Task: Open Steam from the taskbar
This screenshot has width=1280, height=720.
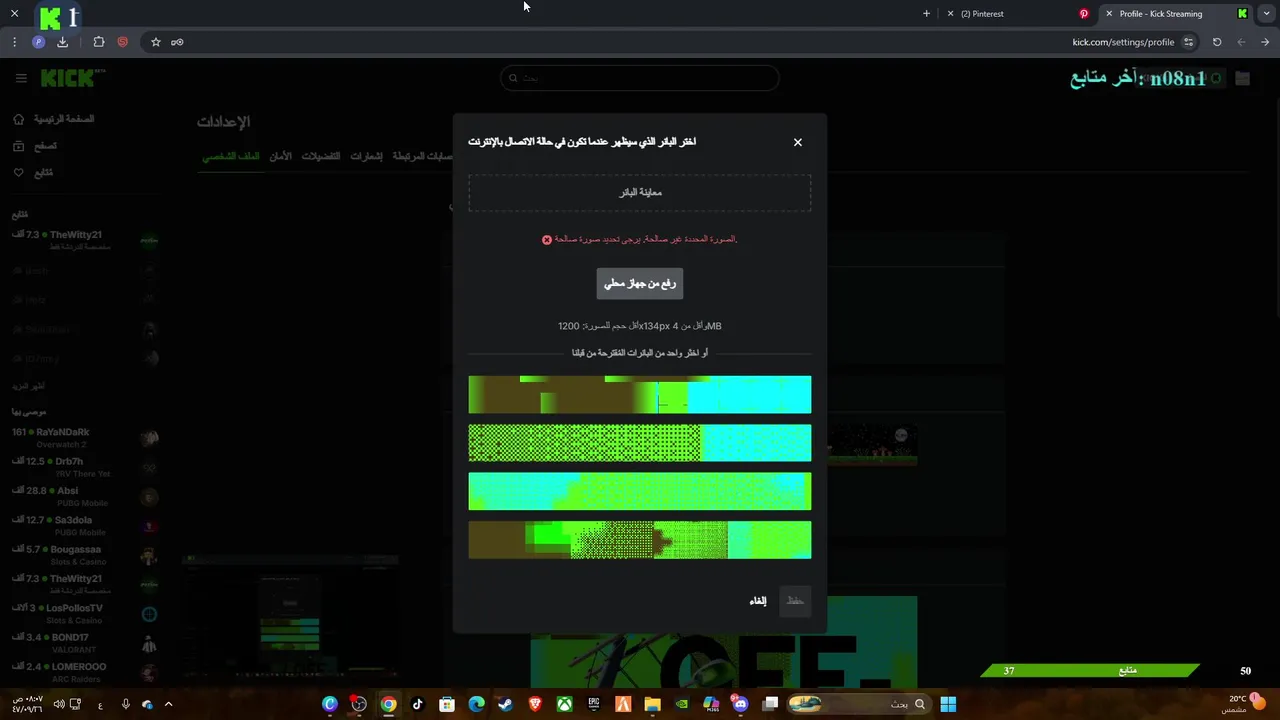Action: click(x=505, y=704)
